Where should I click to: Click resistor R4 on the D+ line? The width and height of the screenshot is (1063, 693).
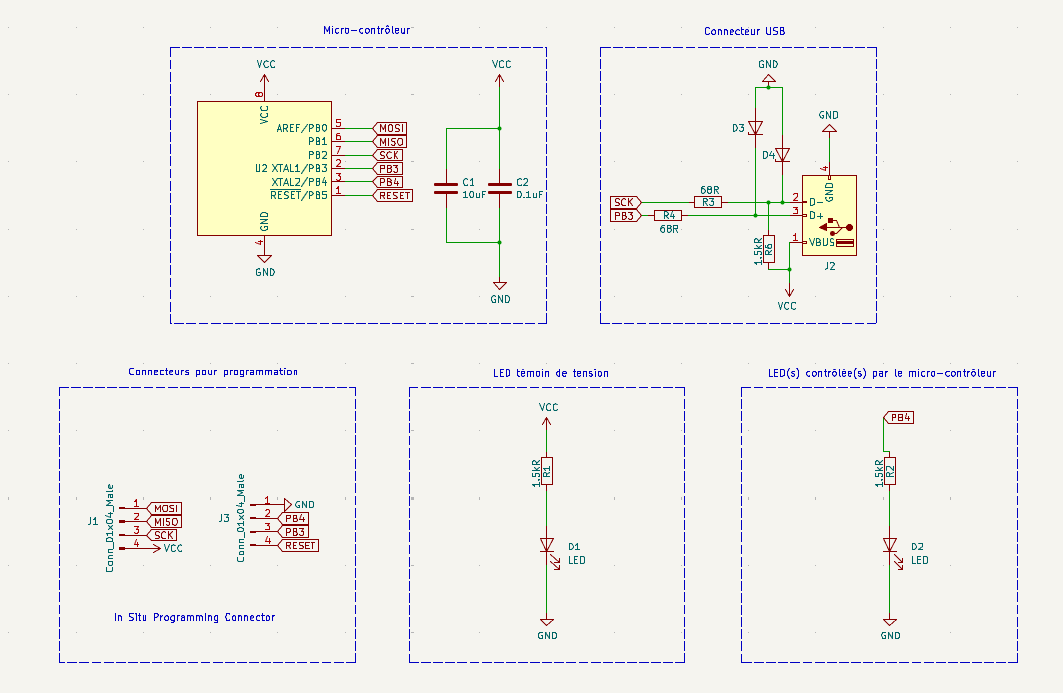click(668, 216)
